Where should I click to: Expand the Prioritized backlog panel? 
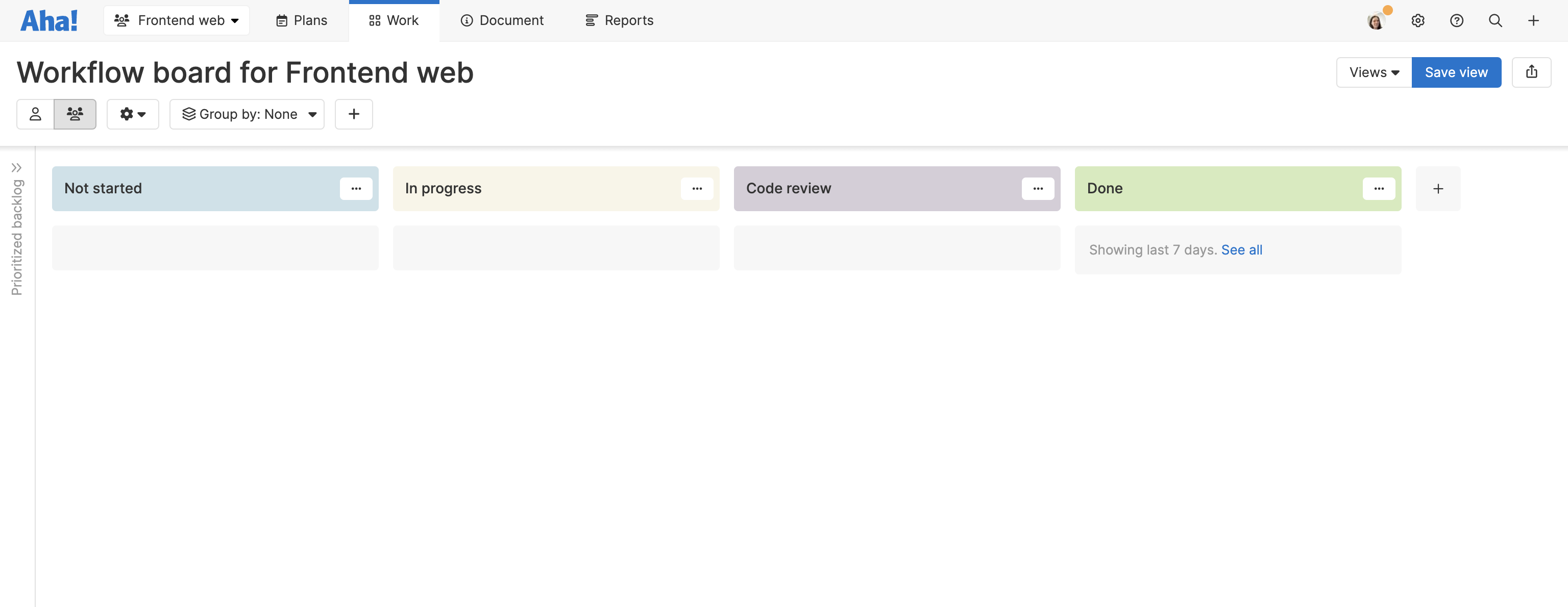click(x=18, y=168)
